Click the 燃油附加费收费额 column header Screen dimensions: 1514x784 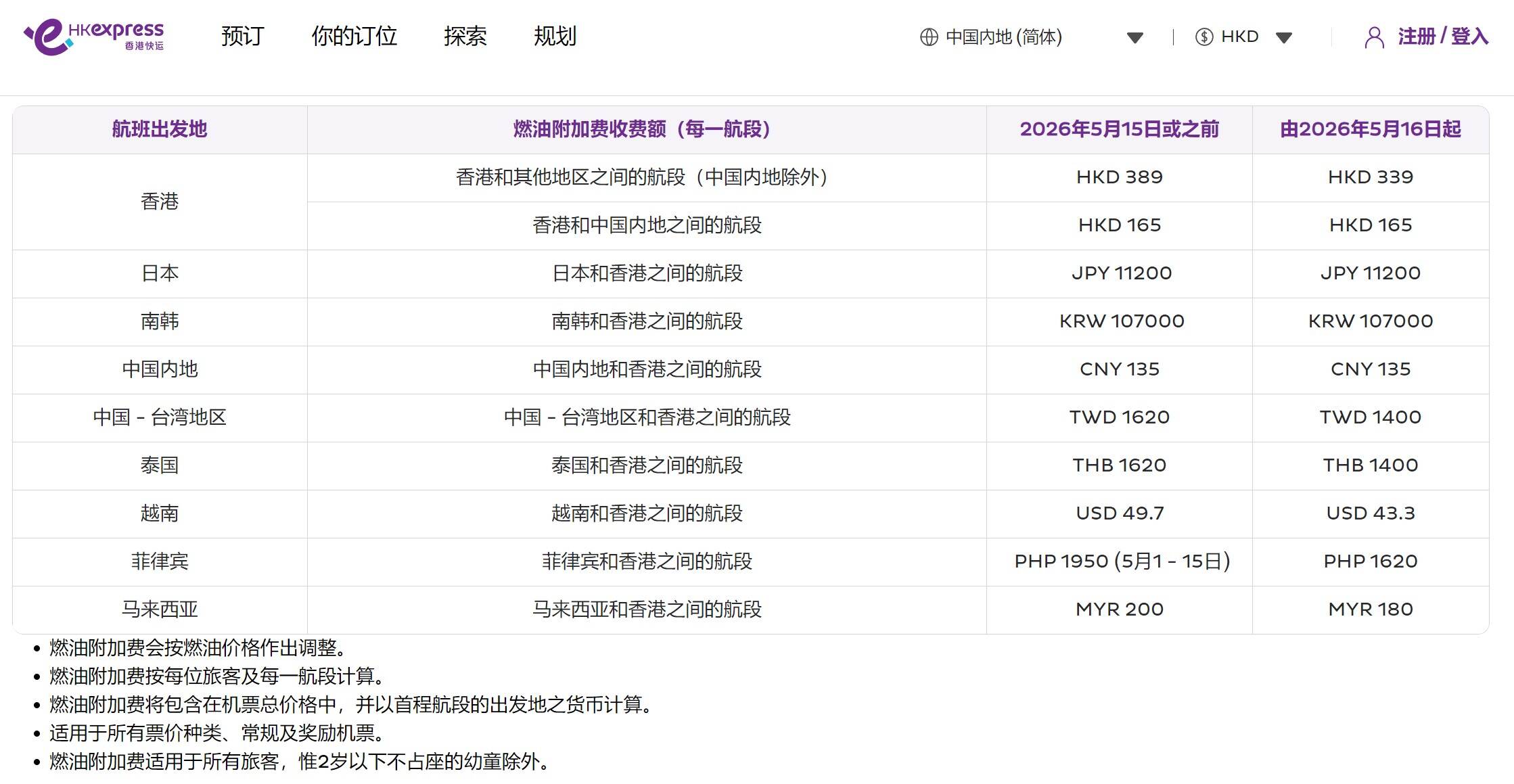tap(647, 129)
